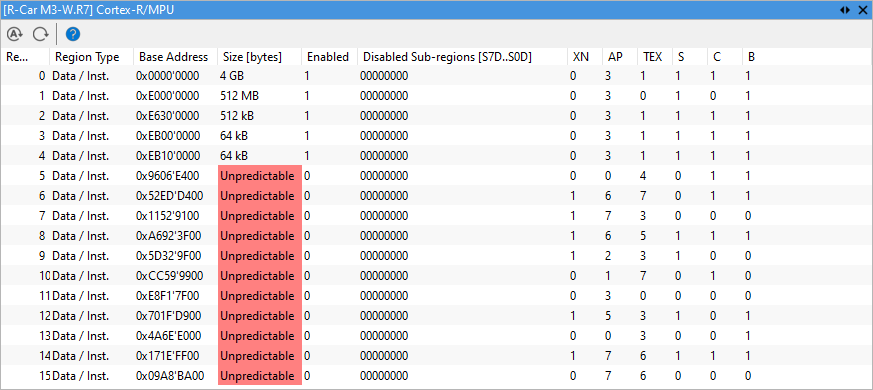Screen dimensions: 873x390
Task: Select the 4 GB size cell
Action: [x=233, y=76]
